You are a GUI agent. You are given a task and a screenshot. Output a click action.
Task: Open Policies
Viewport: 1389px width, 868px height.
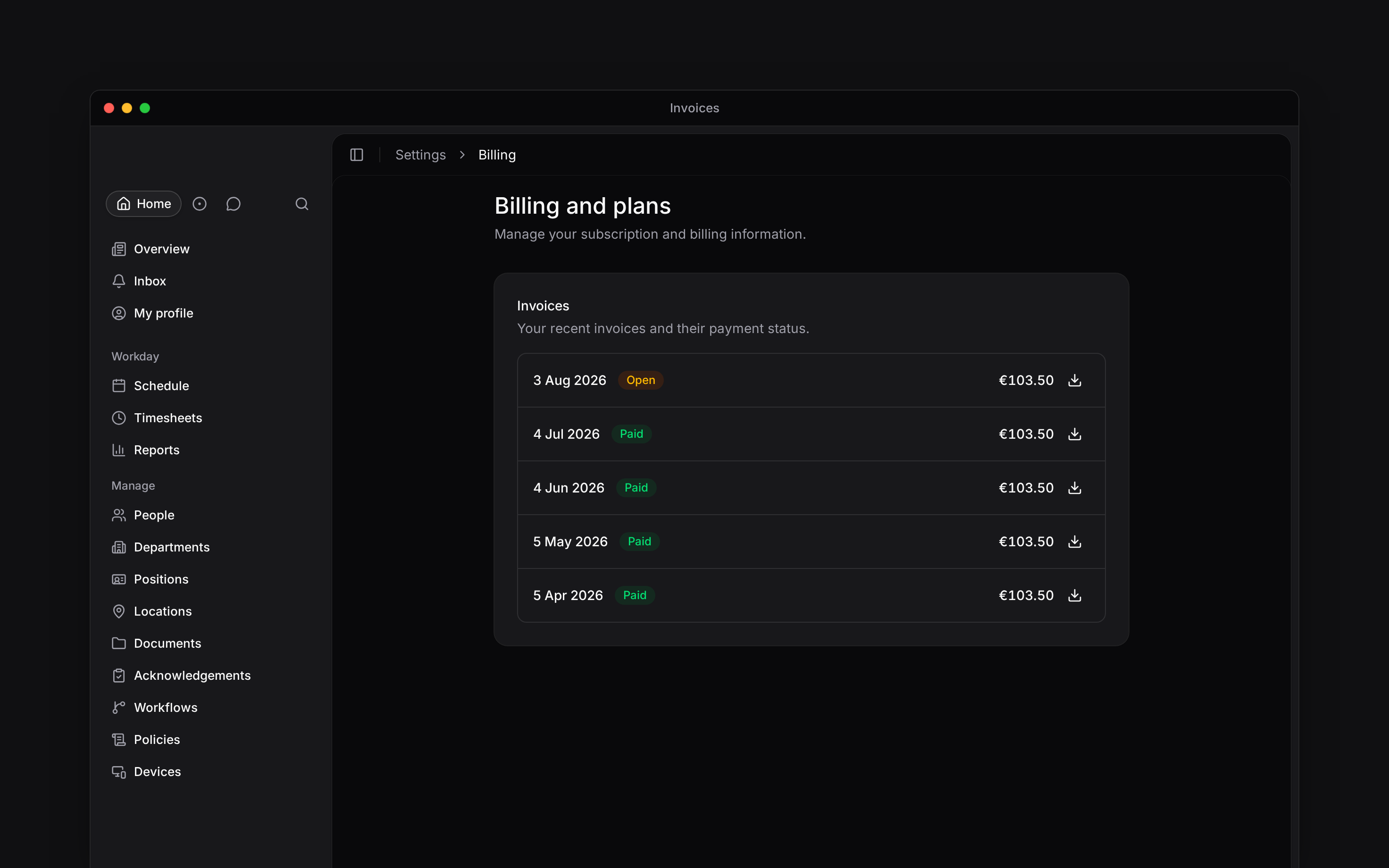[146, 740]
